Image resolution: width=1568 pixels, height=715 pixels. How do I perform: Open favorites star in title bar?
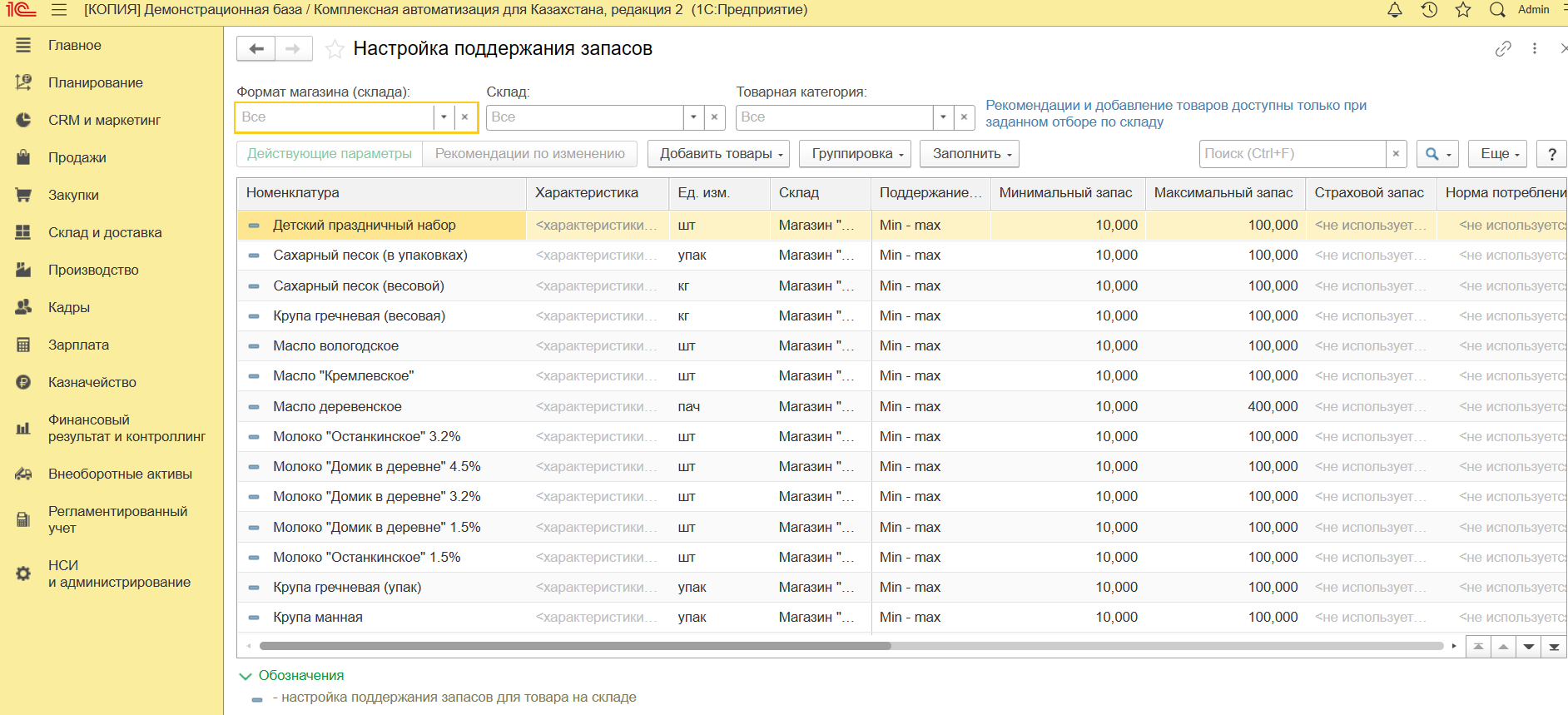pos(1463,10)
